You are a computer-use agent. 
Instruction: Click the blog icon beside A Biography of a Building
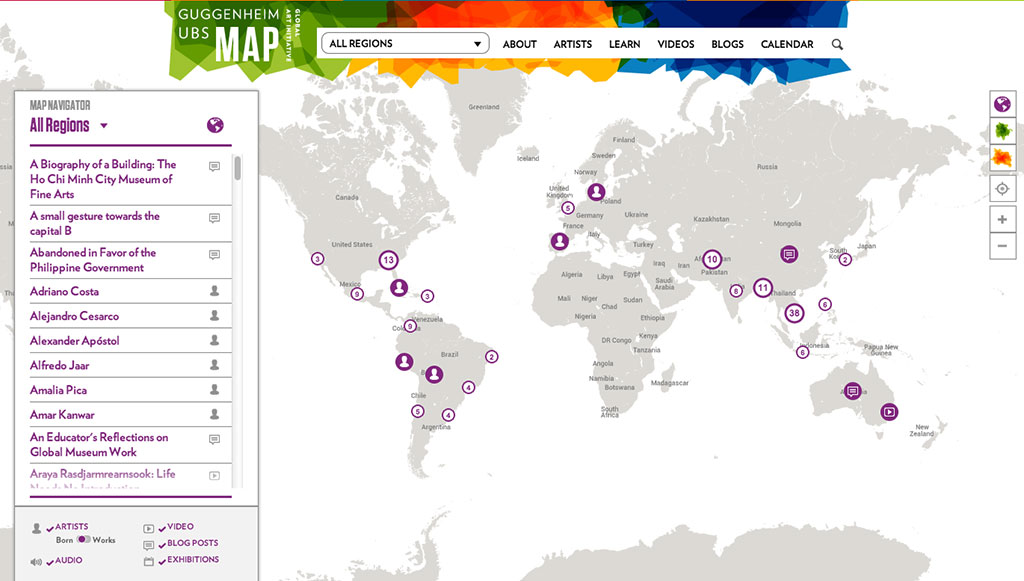pos(214,166)
